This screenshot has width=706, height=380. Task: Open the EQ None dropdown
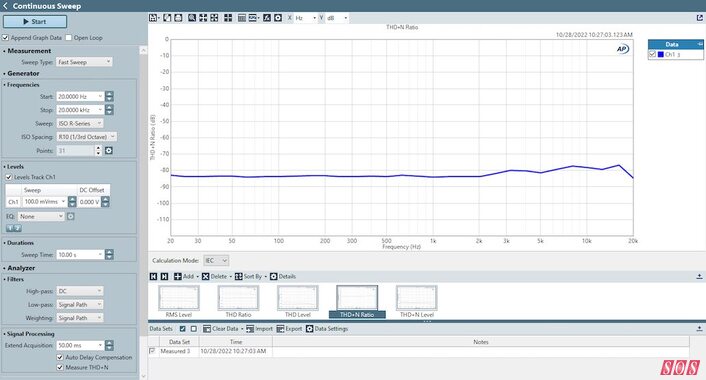(x=41, y=216)
